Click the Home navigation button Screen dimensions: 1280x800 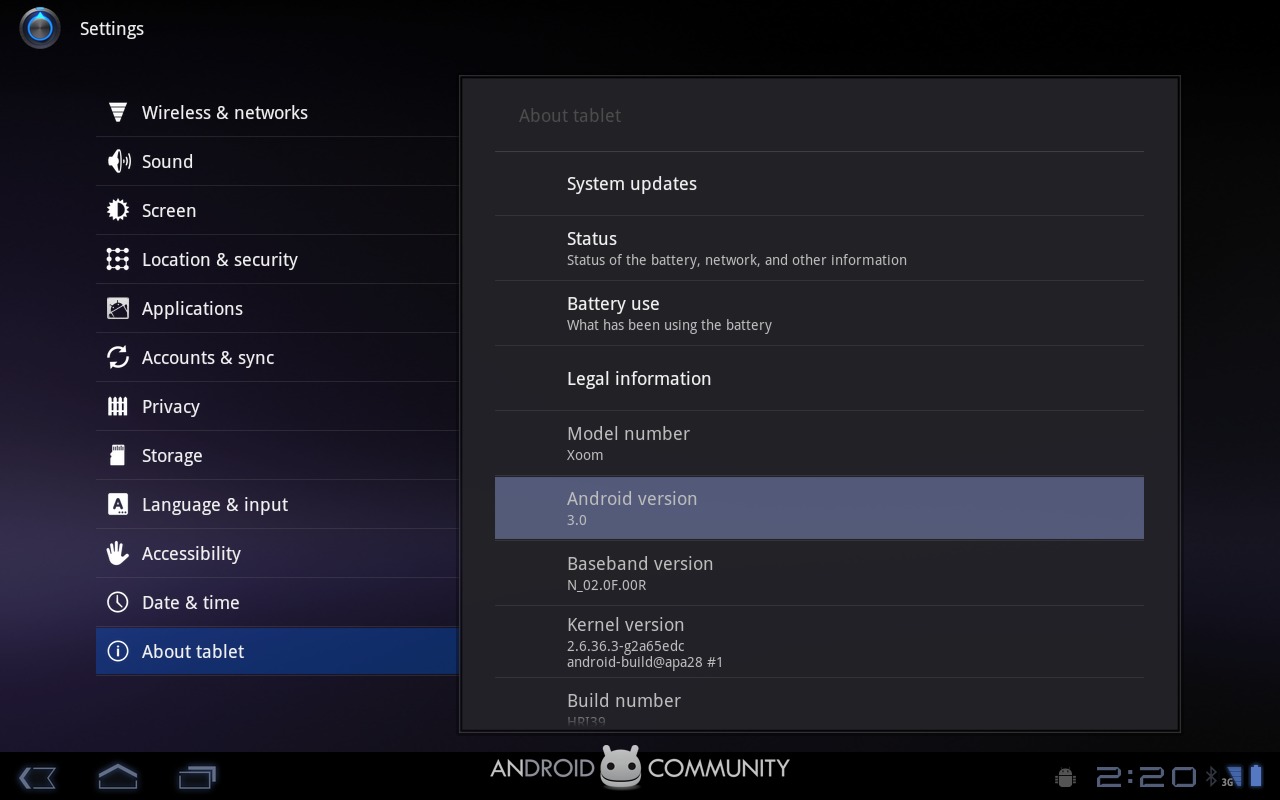pyautogui.click(x=117, y=776)
